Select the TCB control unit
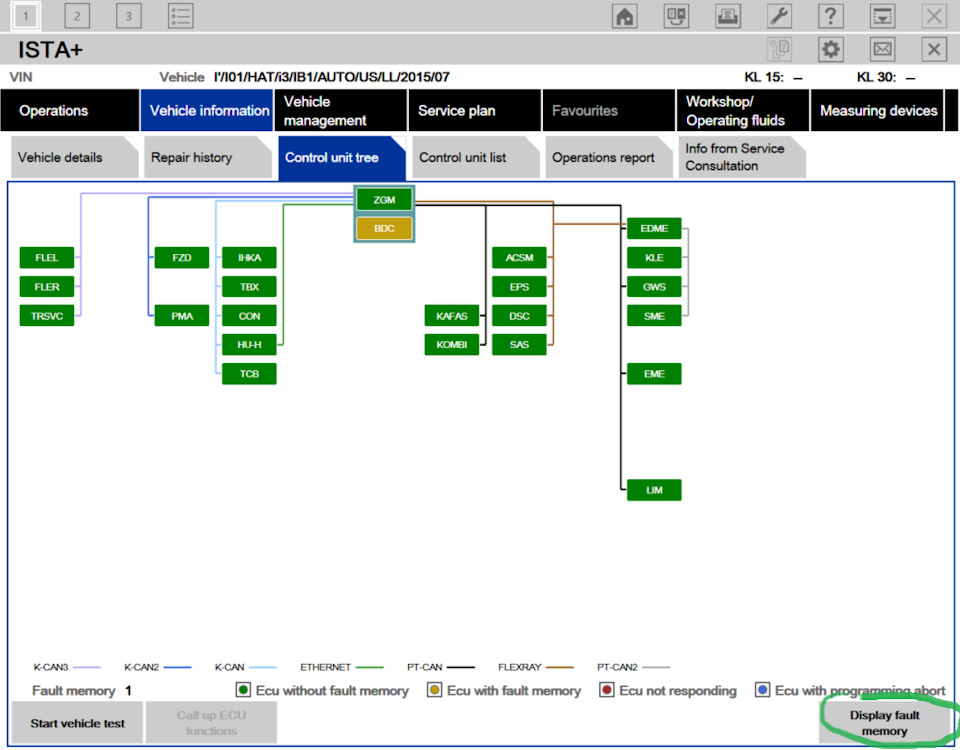Viewport: 960px width, 750px height. coord(249,373)
